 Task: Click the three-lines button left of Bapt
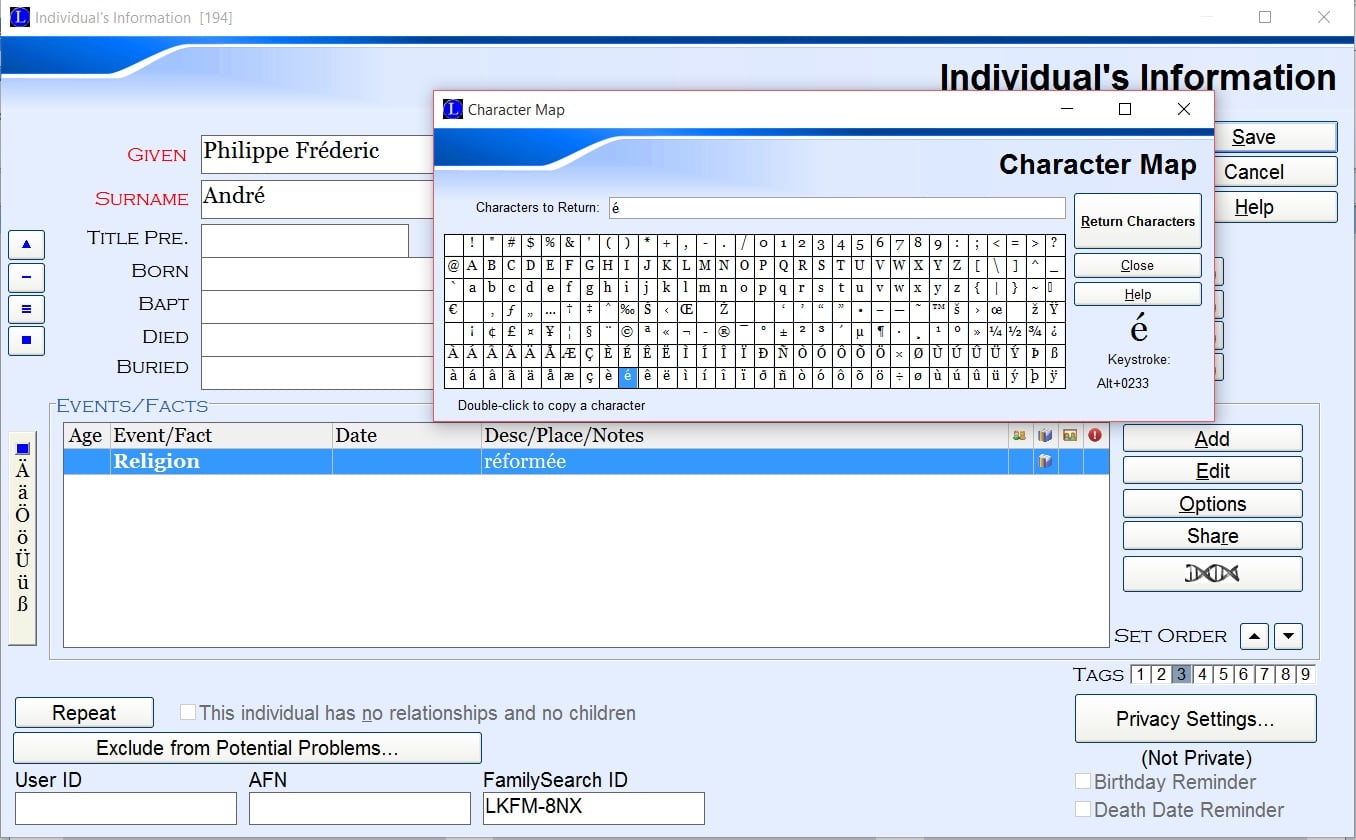(26, 309)
